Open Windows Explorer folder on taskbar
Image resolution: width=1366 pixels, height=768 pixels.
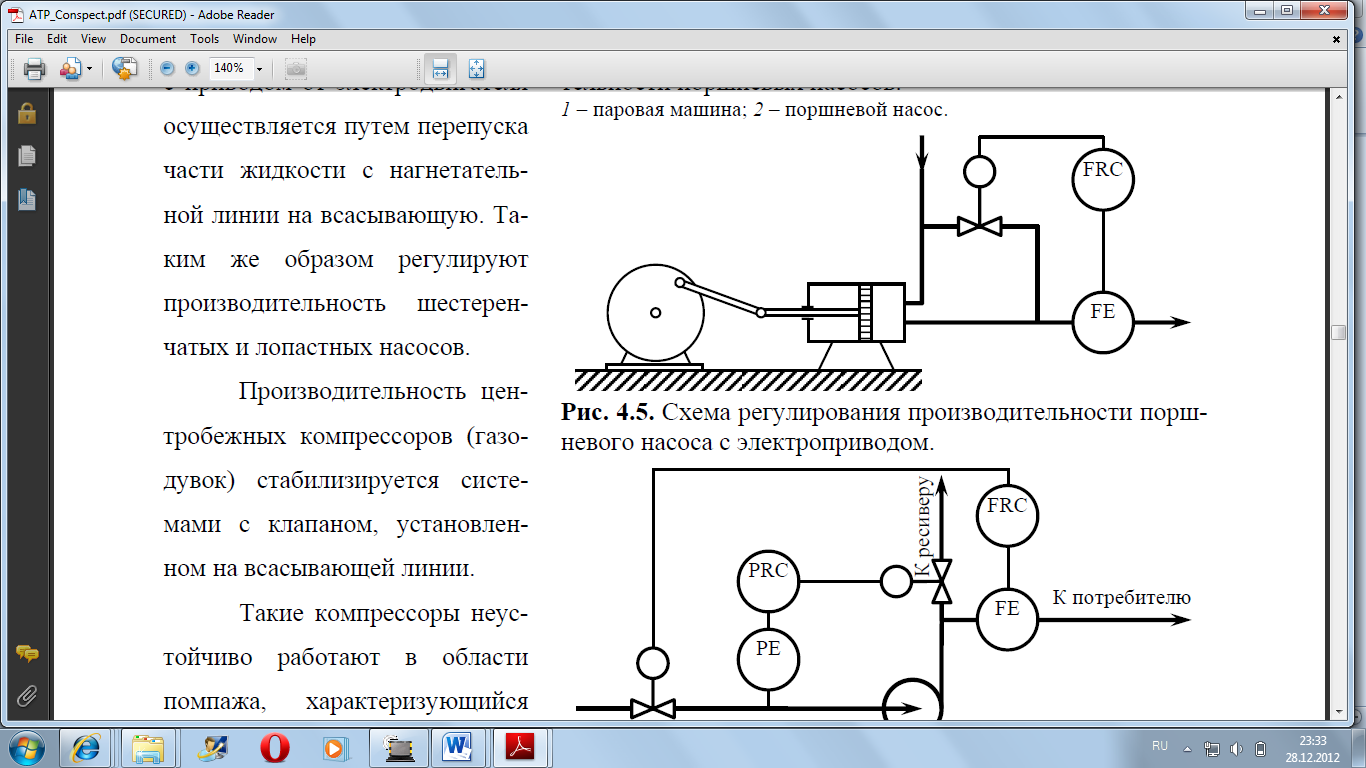(147, 747)
